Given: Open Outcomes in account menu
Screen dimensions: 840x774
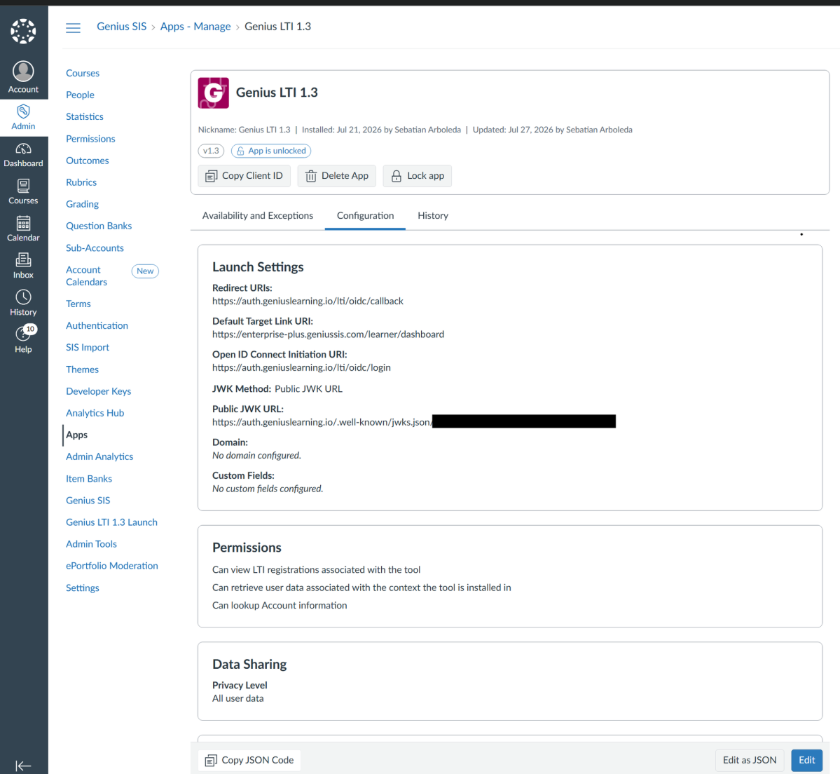Looking at the screenshot, I should (87, 161).
